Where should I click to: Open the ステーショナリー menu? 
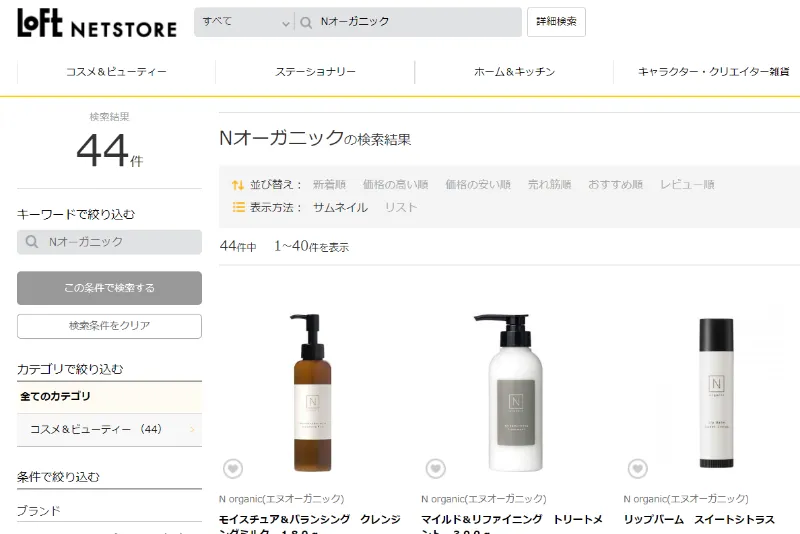click(315, 72)
